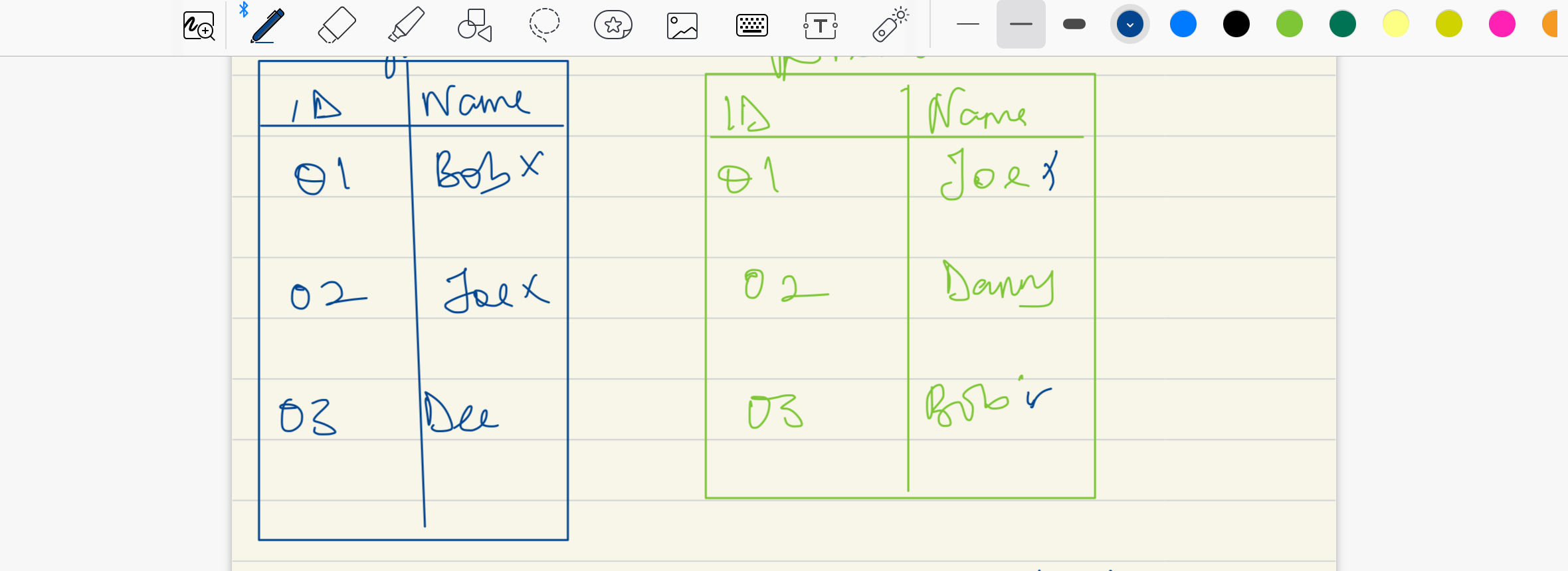Select the Text box tool

tap(821, 26)
